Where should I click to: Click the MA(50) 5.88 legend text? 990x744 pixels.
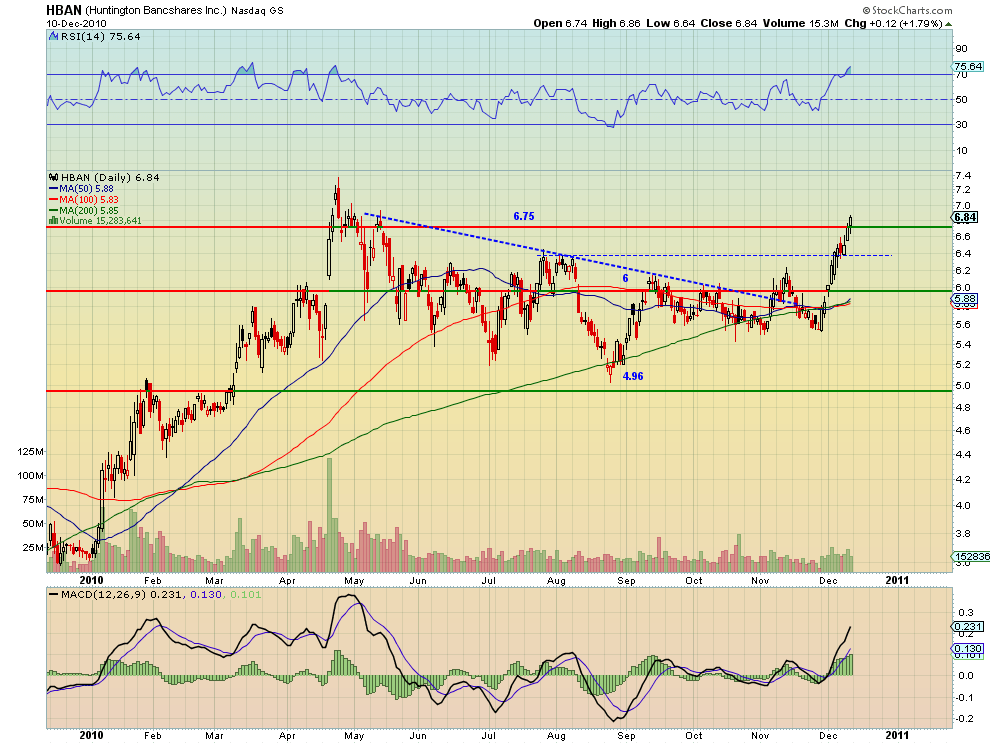point(86,189)
